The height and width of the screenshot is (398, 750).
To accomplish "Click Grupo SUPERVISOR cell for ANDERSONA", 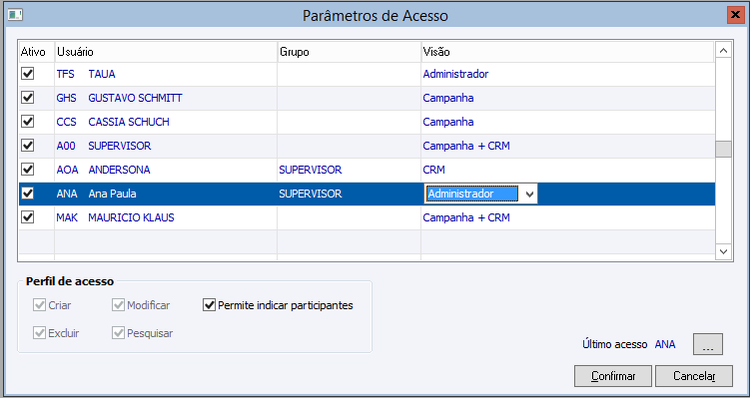I will [349, 170].
